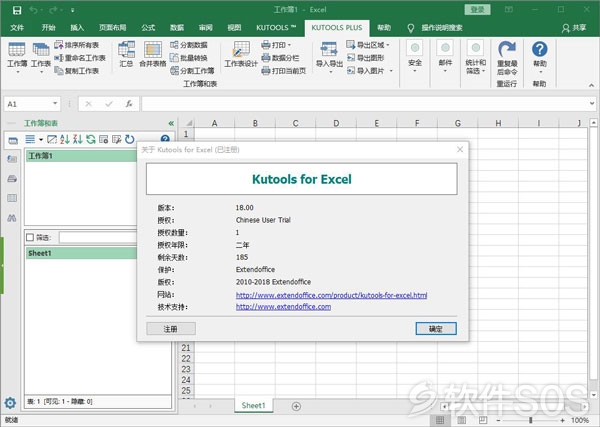
Task: Select 复制工作表 copy worksheets tool
Action: tap(77, 71)
